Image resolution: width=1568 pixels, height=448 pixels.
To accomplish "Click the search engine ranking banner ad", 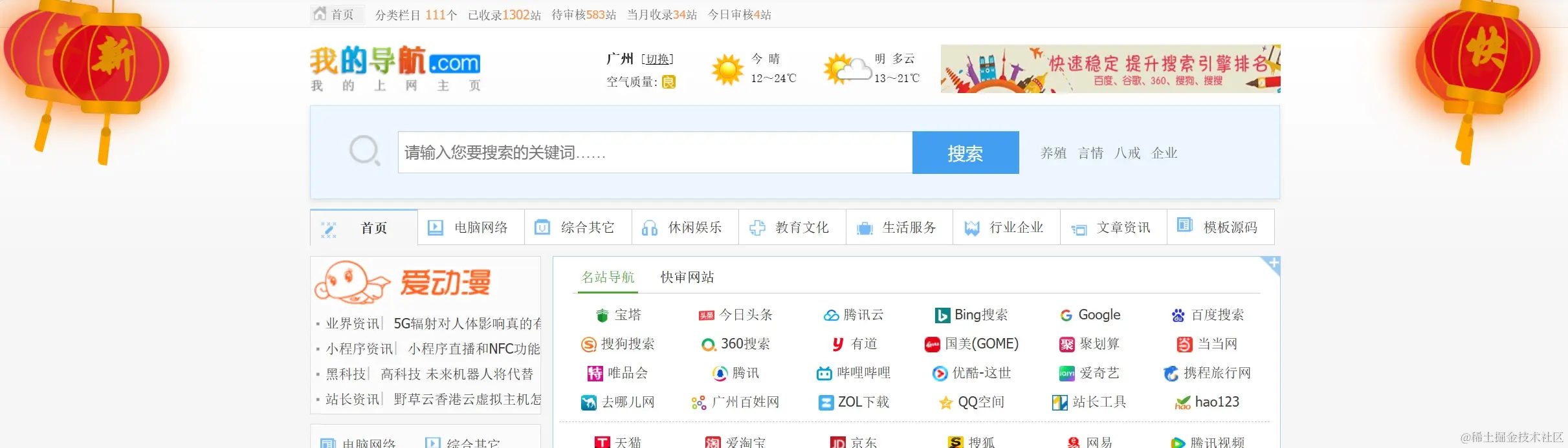I will pyautogui.click(x=1110, y=69).
